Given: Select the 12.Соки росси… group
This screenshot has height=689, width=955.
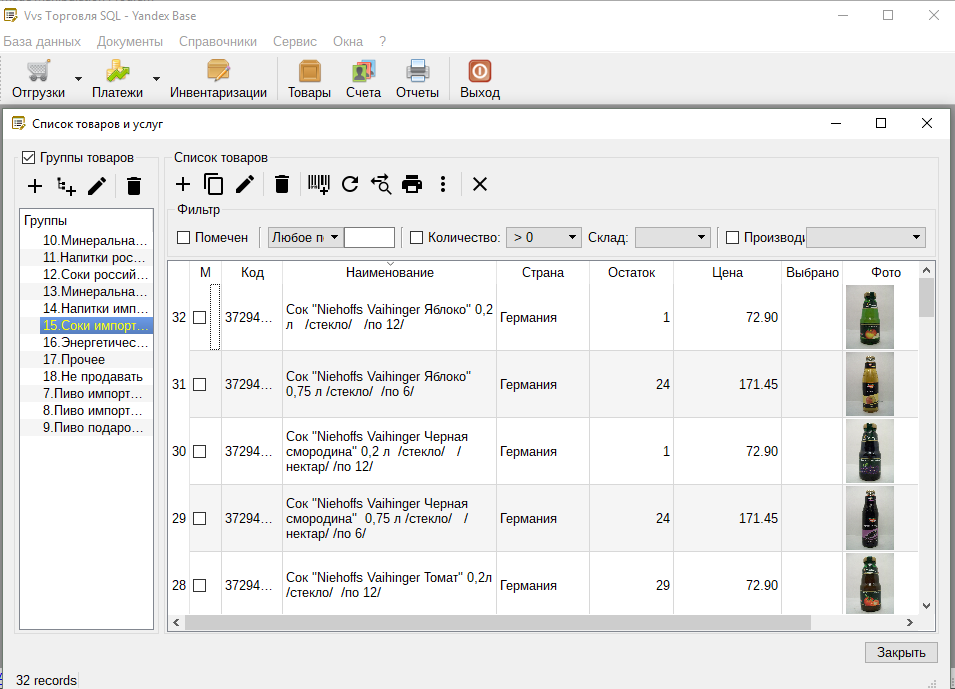Looking at the screenshot, I should tap(95, 274).
